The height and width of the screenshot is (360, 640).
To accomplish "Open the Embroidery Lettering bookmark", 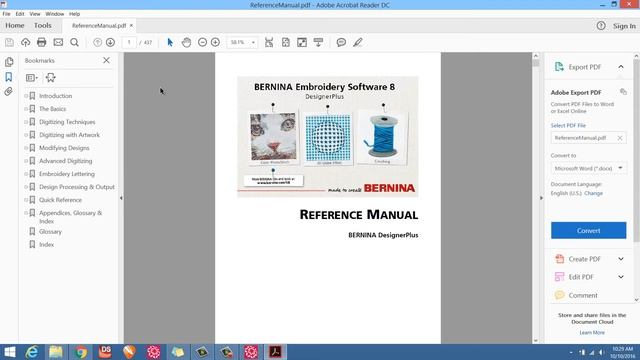I will coord(67,174).
